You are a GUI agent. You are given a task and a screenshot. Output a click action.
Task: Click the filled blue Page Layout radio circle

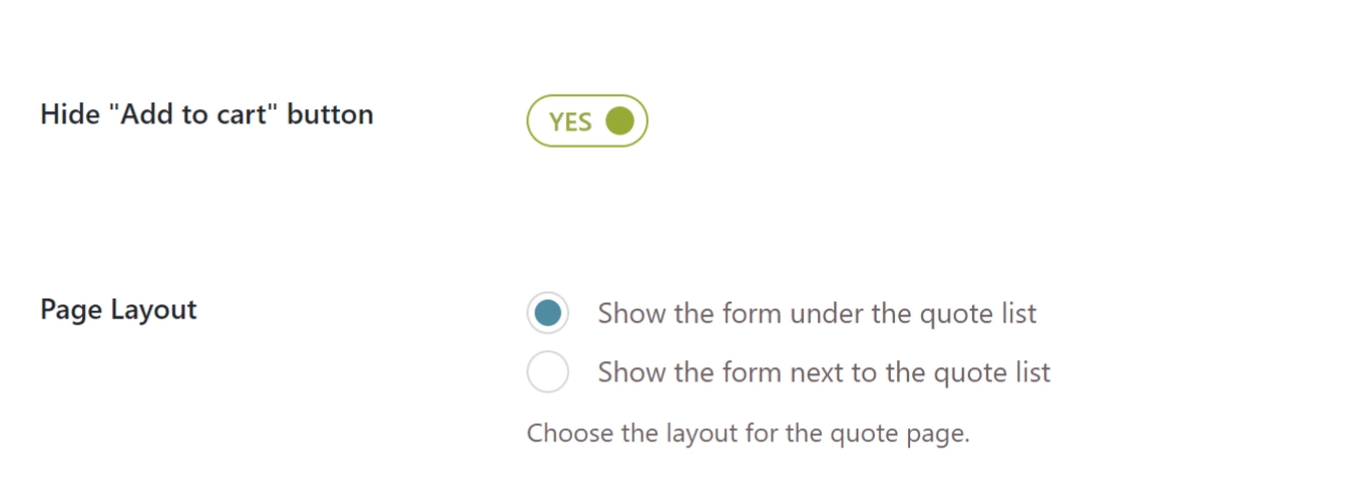[x=548, y=313]
